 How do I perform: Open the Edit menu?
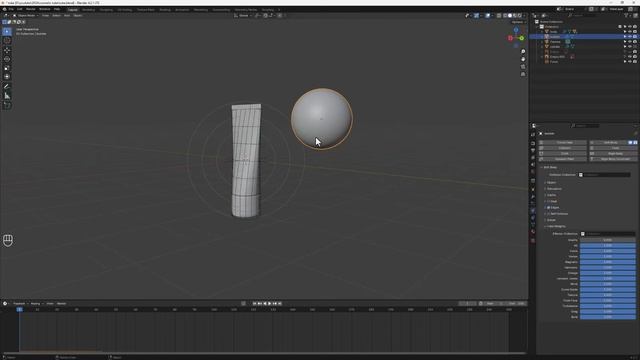20,9
